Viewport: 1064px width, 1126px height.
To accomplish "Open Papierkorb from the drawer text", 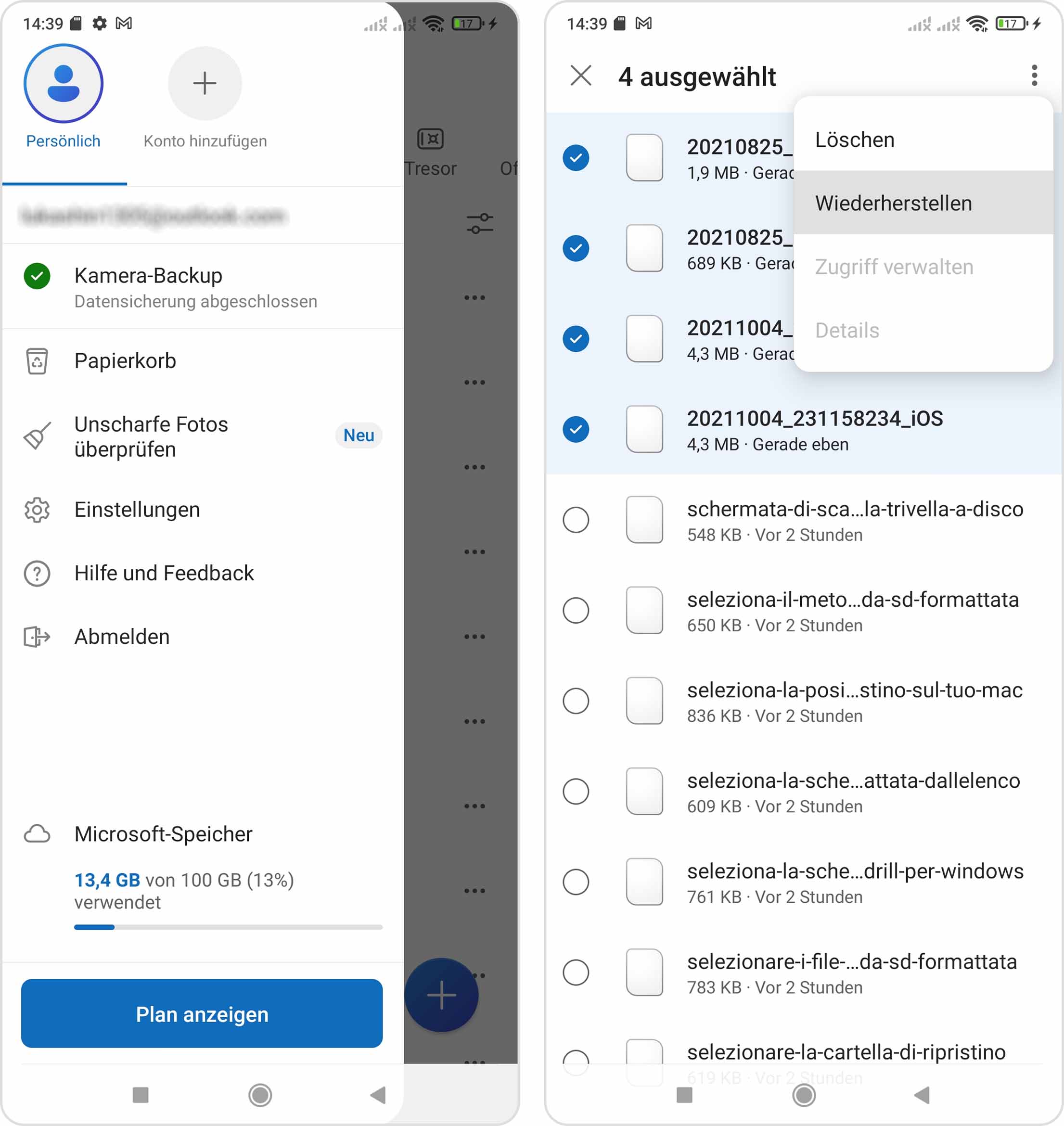I will click(x=125, y=361).
